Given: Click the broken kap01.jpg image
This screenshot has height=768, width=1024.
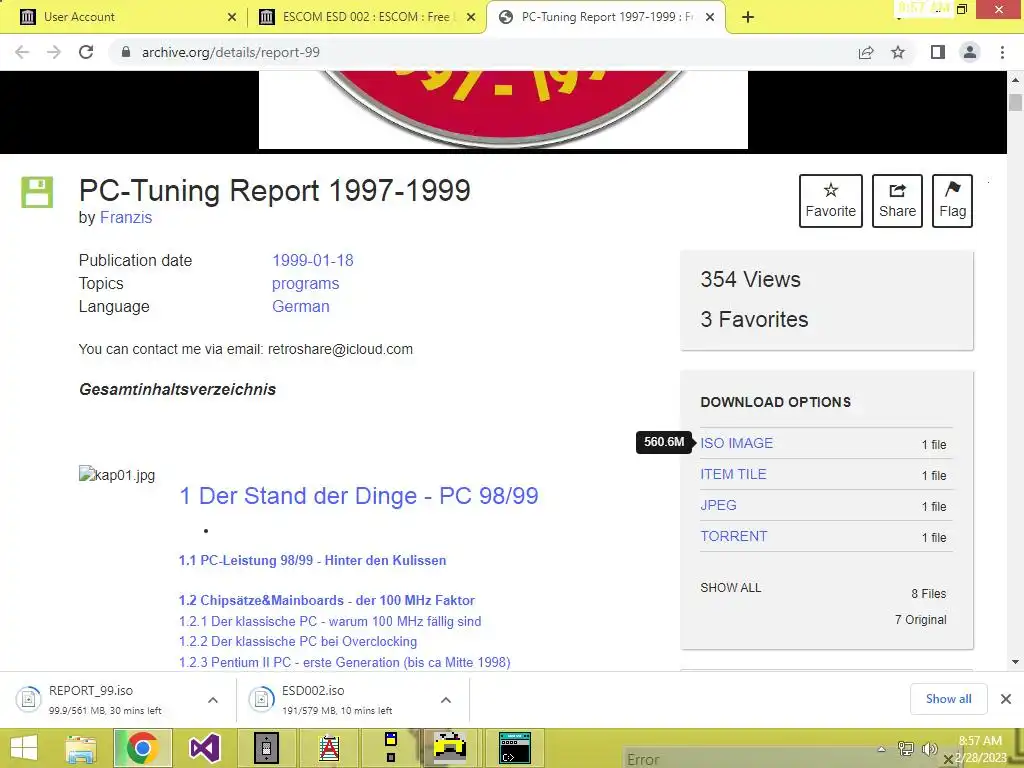Looking at the screenshot, I should pyautogui.click(x=117, y=475).
